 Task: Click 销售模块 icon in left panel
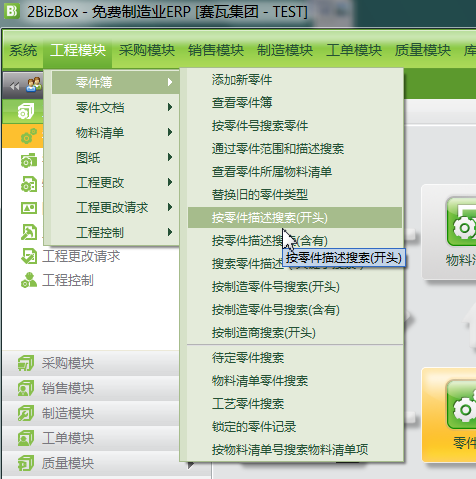[26, 388]
